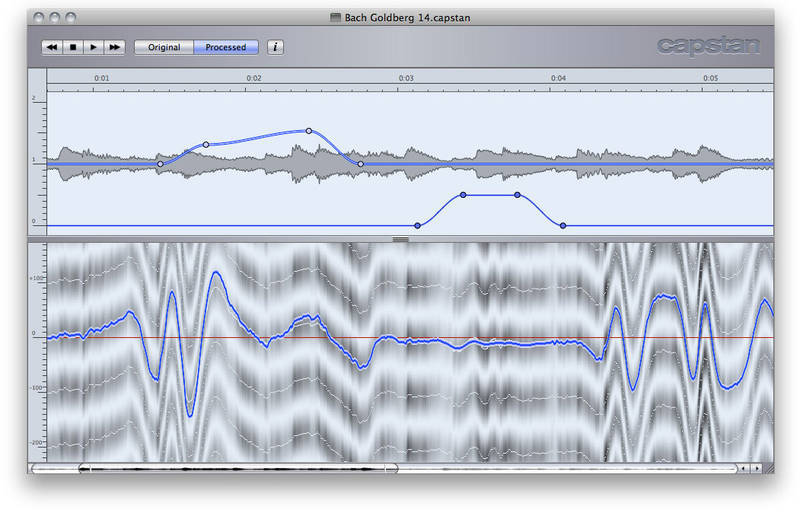
Task: Click the scroll right arrow button
Action: pyautogui.click(x=757, y=467)
